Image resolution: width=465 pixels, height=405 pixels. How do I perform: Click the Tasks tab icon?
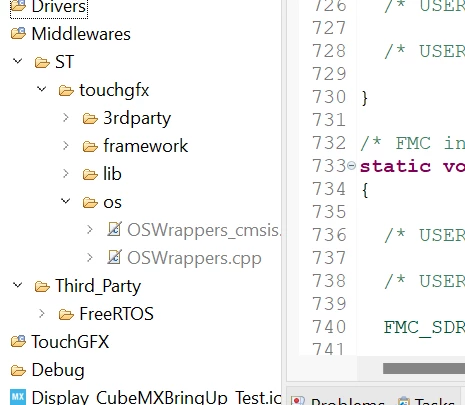(x=404, y=401)
